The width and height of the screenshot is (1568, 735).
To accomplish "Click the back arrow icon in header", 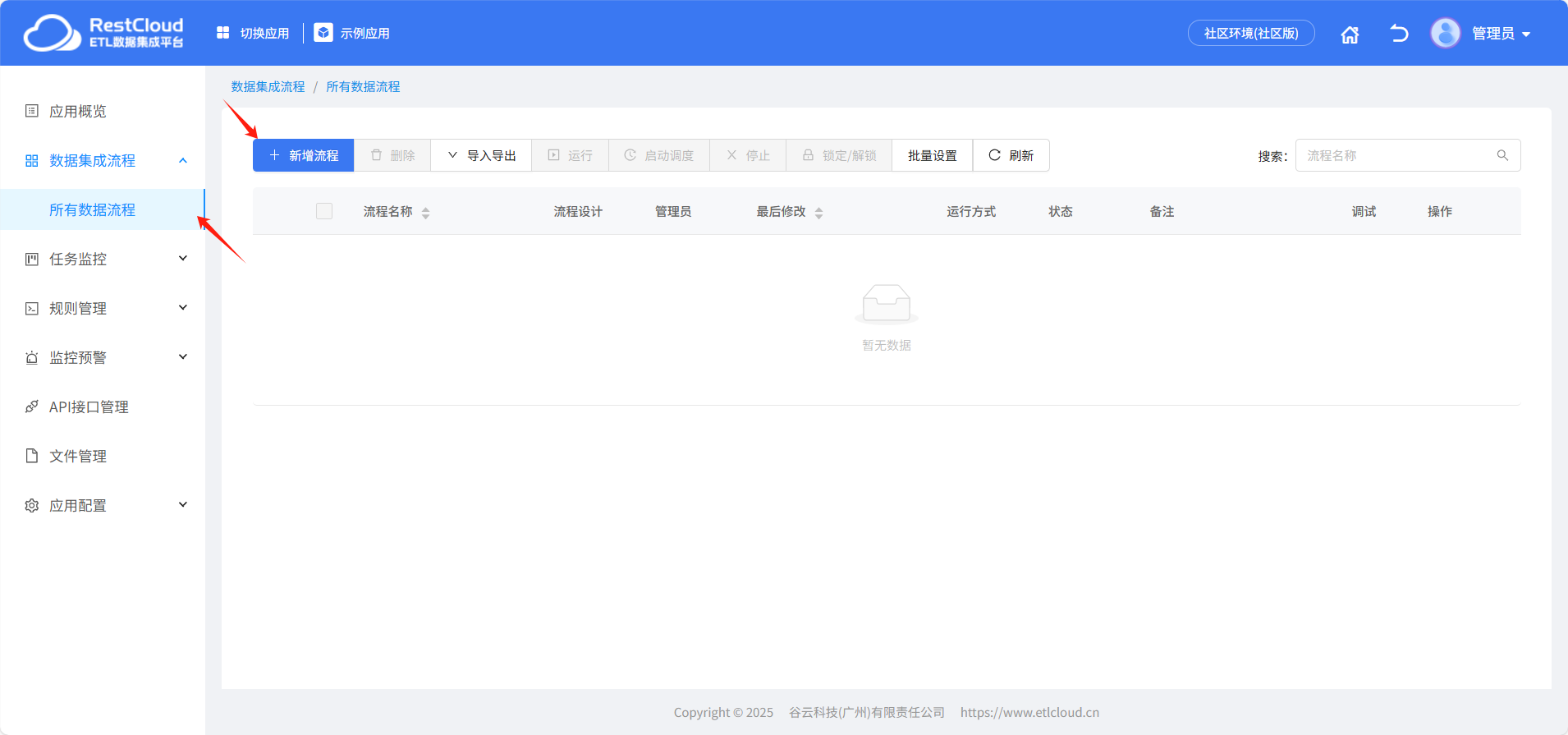I will tap(1399, 34).
